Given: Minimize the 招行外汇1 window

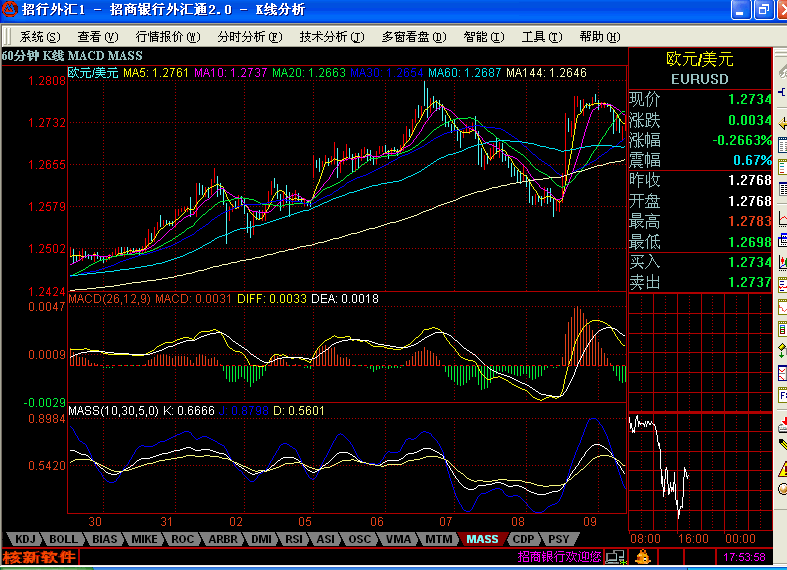Looking at the screenshot, I should (741, 10).
